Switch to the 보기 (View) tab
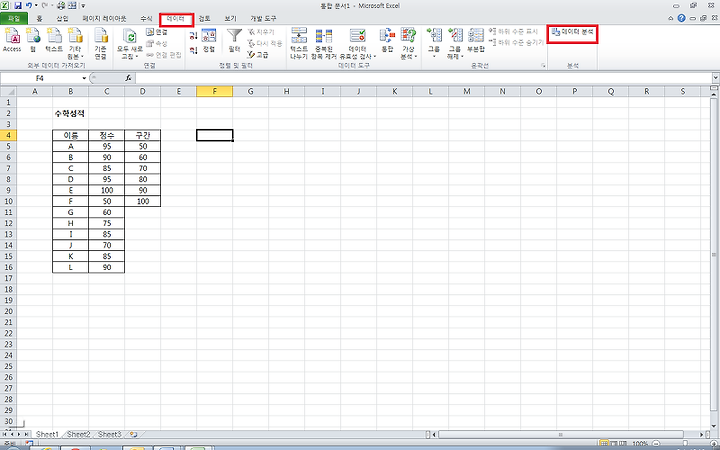Viewport: 720px width, 450px height. pos(230,19)
